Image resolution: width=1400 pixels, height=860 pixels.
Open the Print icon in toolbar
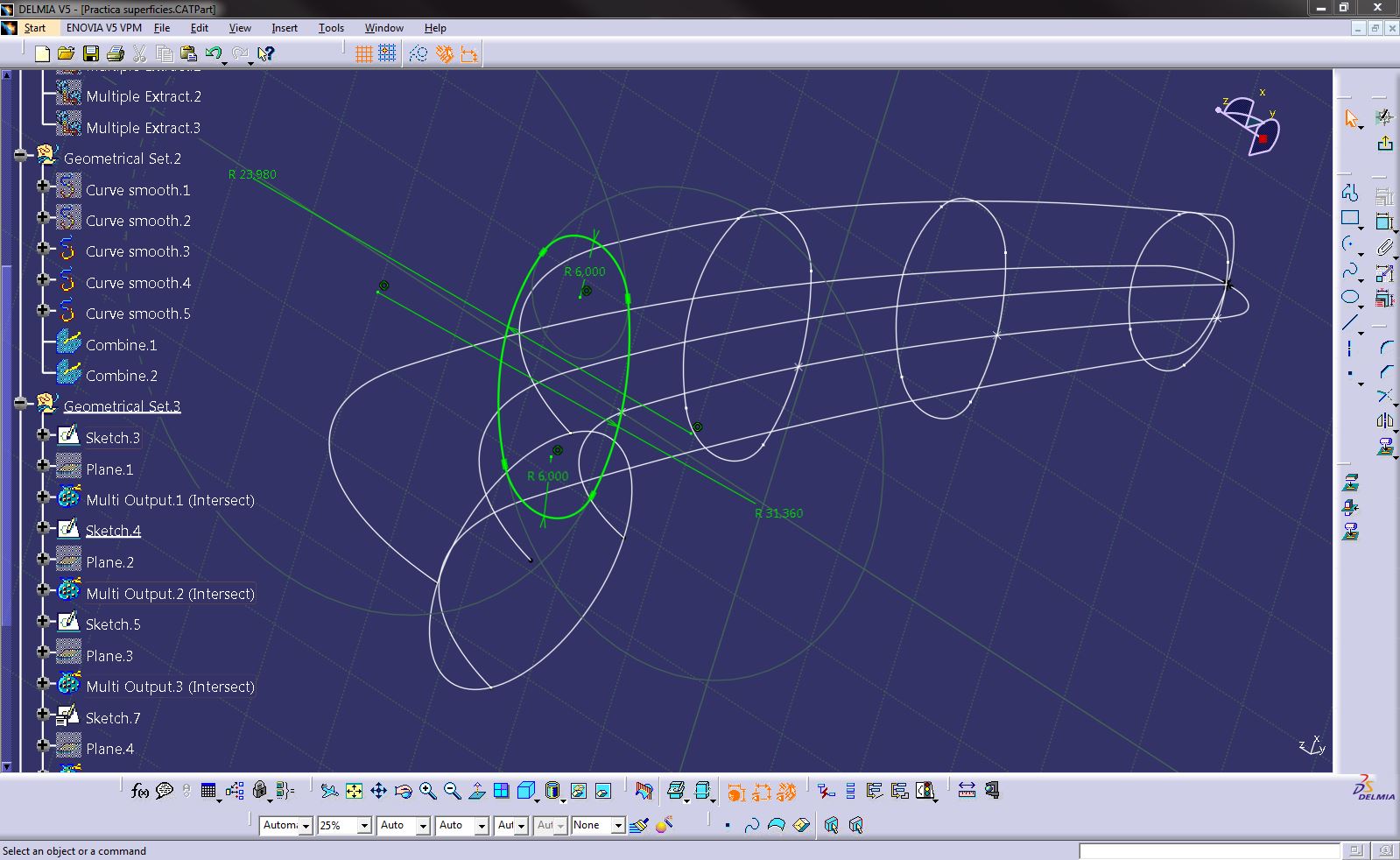pos(115,54)
